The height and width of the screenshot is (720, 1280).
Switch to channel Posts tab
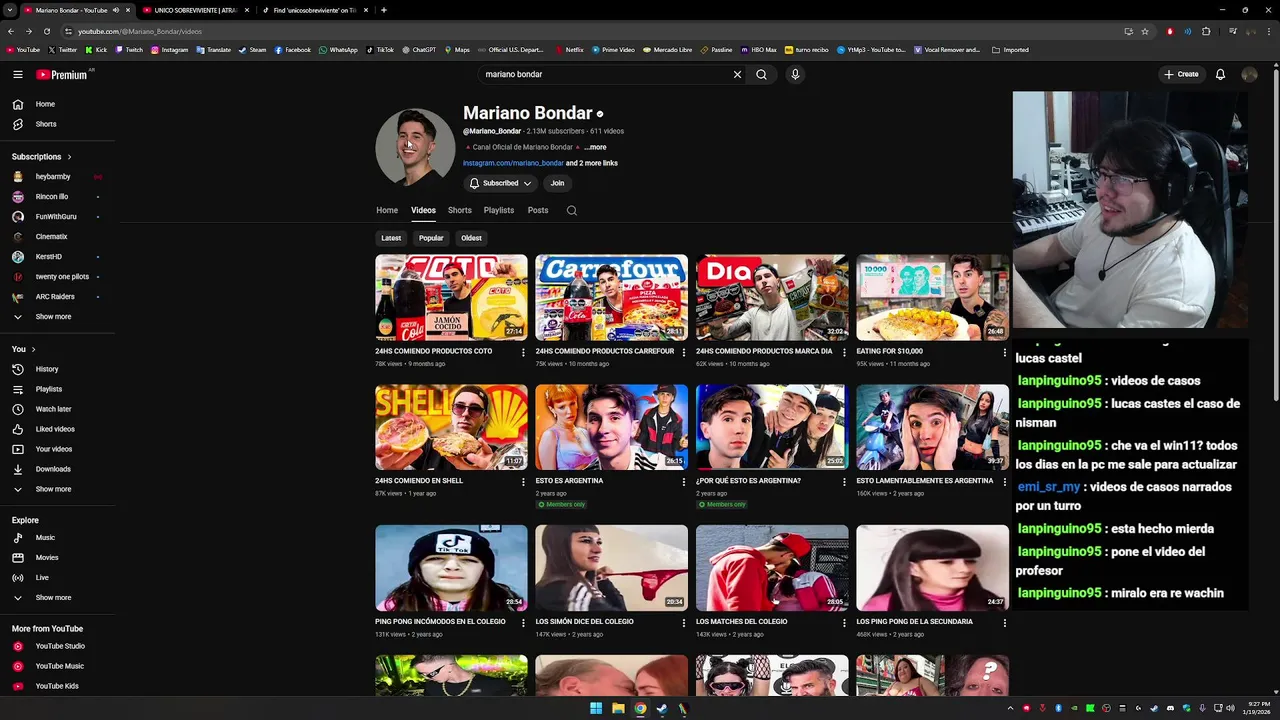coord(538,210)
